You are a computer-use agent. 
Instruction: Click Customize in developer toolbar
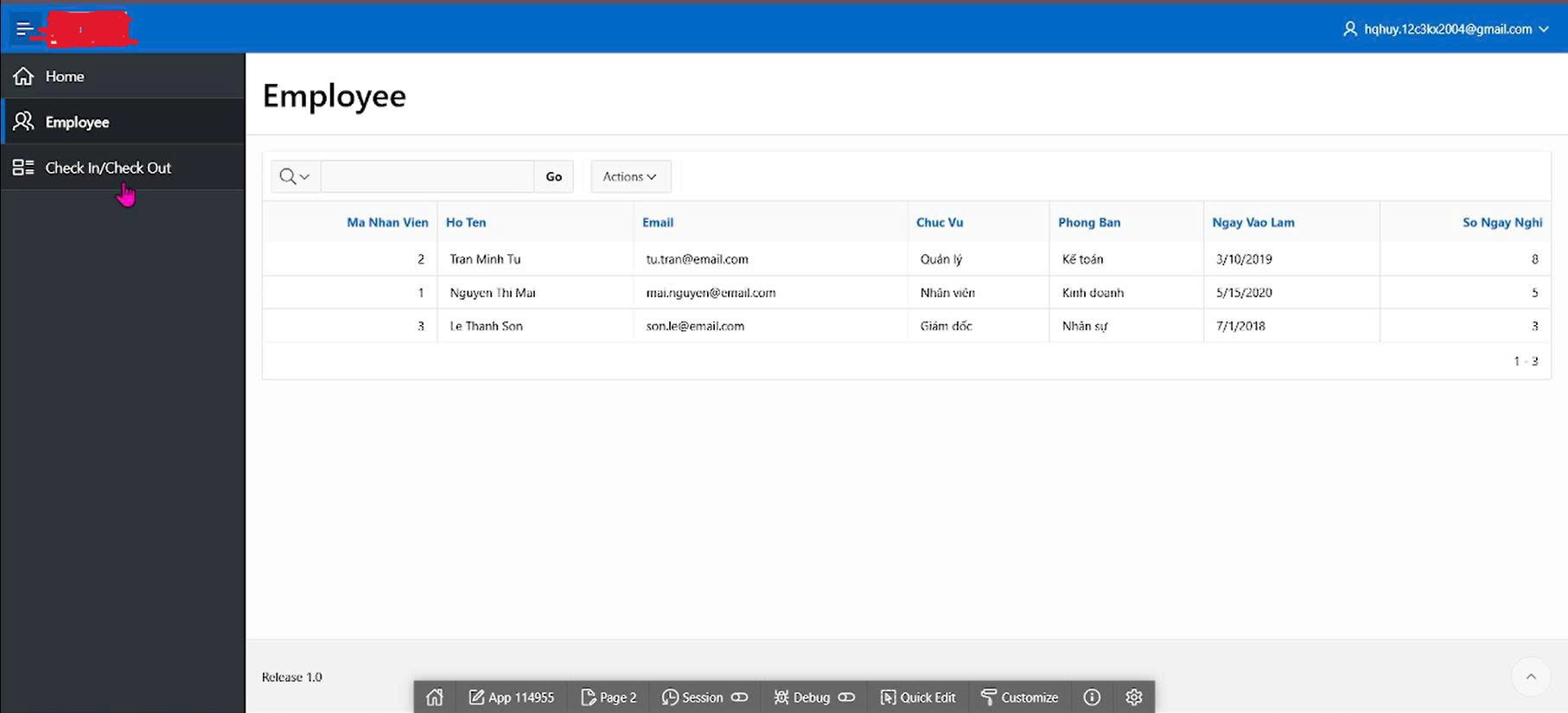[x=1019, y=697]
